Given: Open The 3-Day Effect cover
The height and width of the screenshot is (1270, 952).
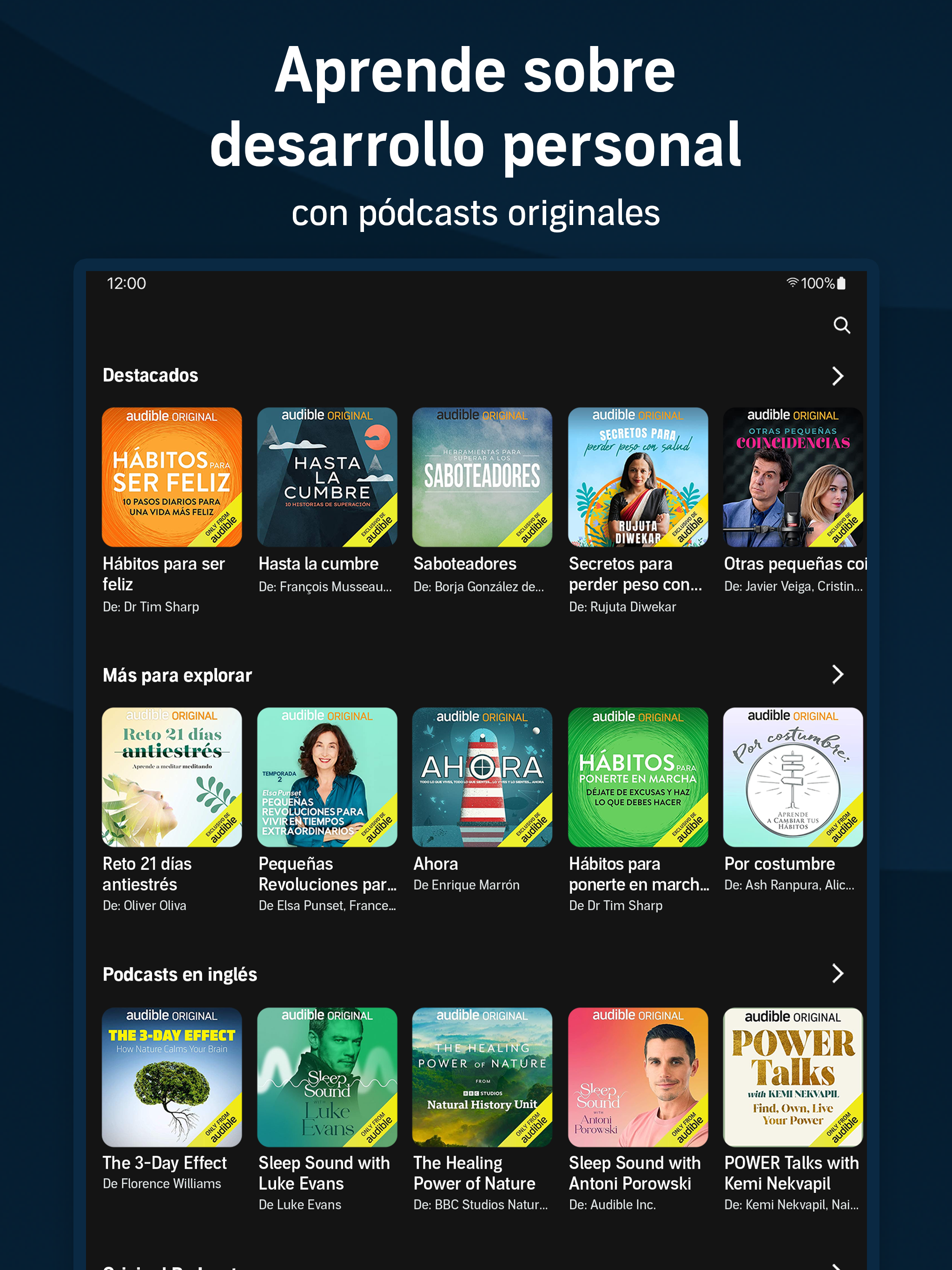Looking at the screenshot, I should coord(172,1077).
